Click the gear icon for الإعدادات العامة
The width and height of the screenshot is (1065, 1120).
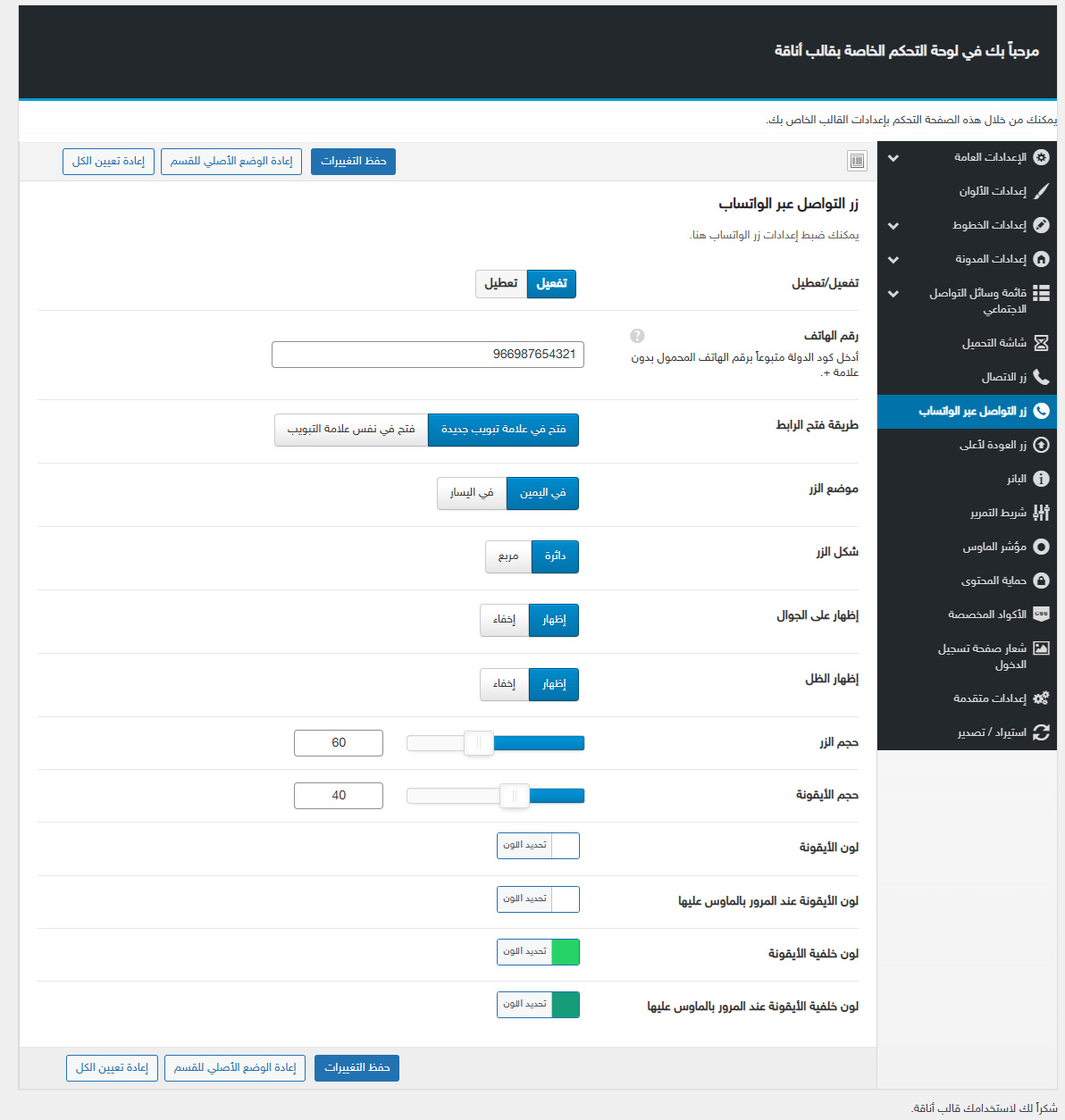[x=1041, y=157]
